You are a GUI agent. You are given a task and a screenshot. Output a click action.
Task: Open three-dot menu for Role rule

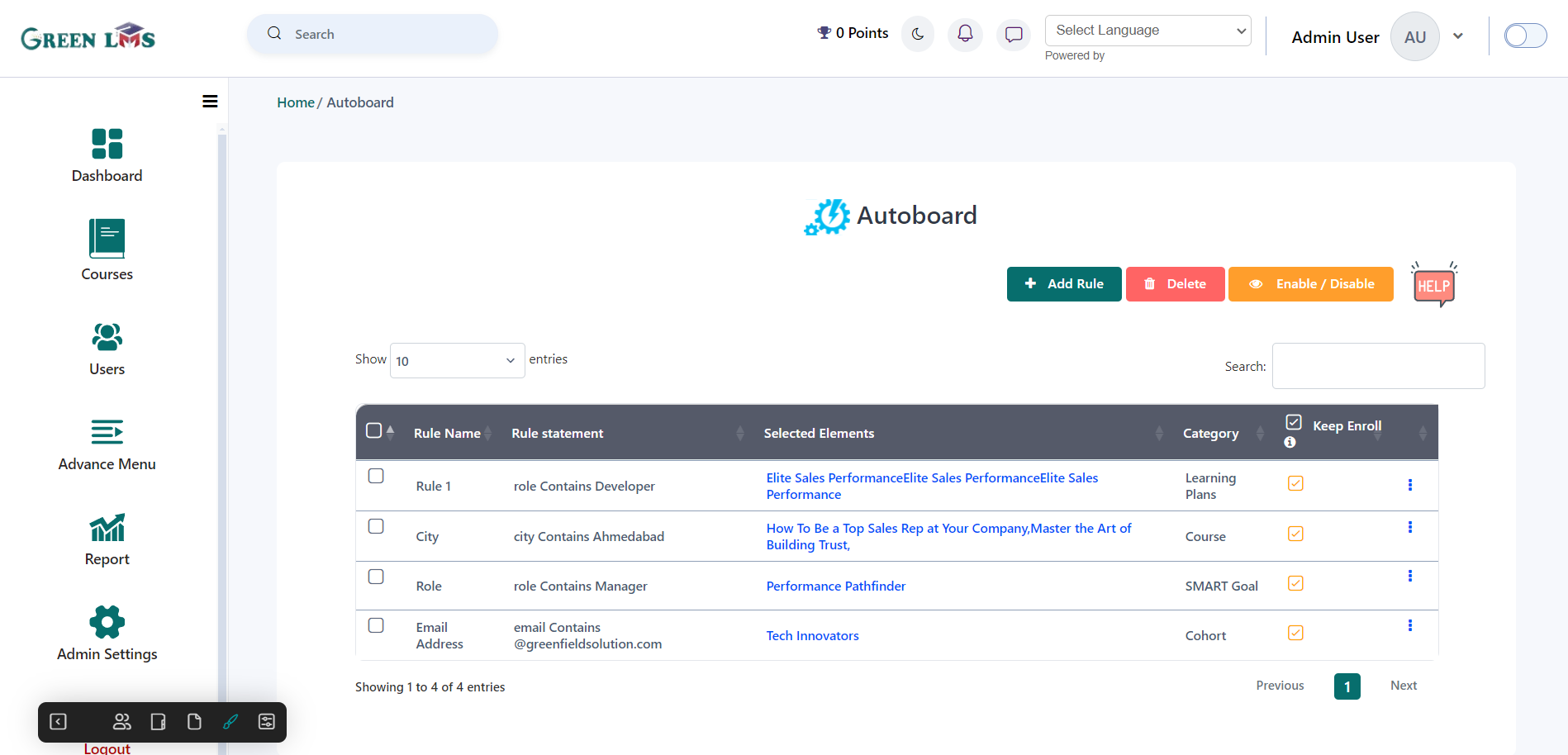tap(1410, 576)
